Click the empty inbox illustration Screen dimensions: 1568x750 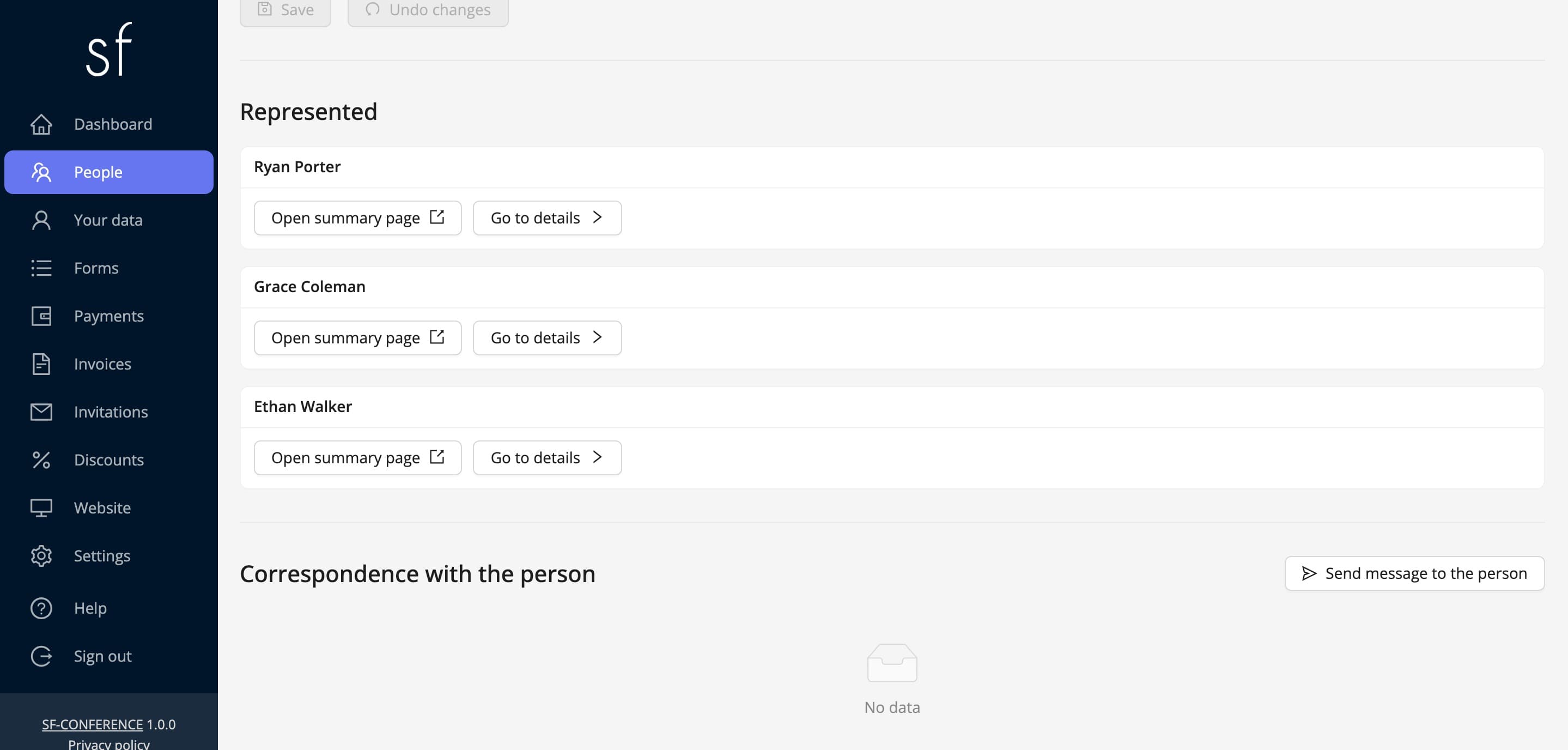[x=892, y=663]
